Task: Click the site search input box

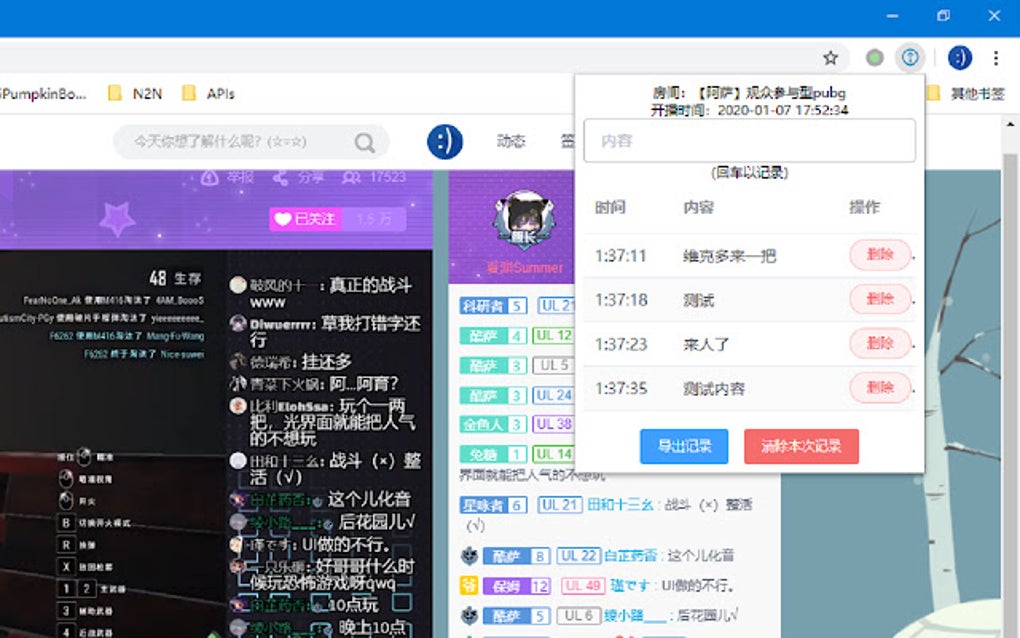Action: point(241,142)
